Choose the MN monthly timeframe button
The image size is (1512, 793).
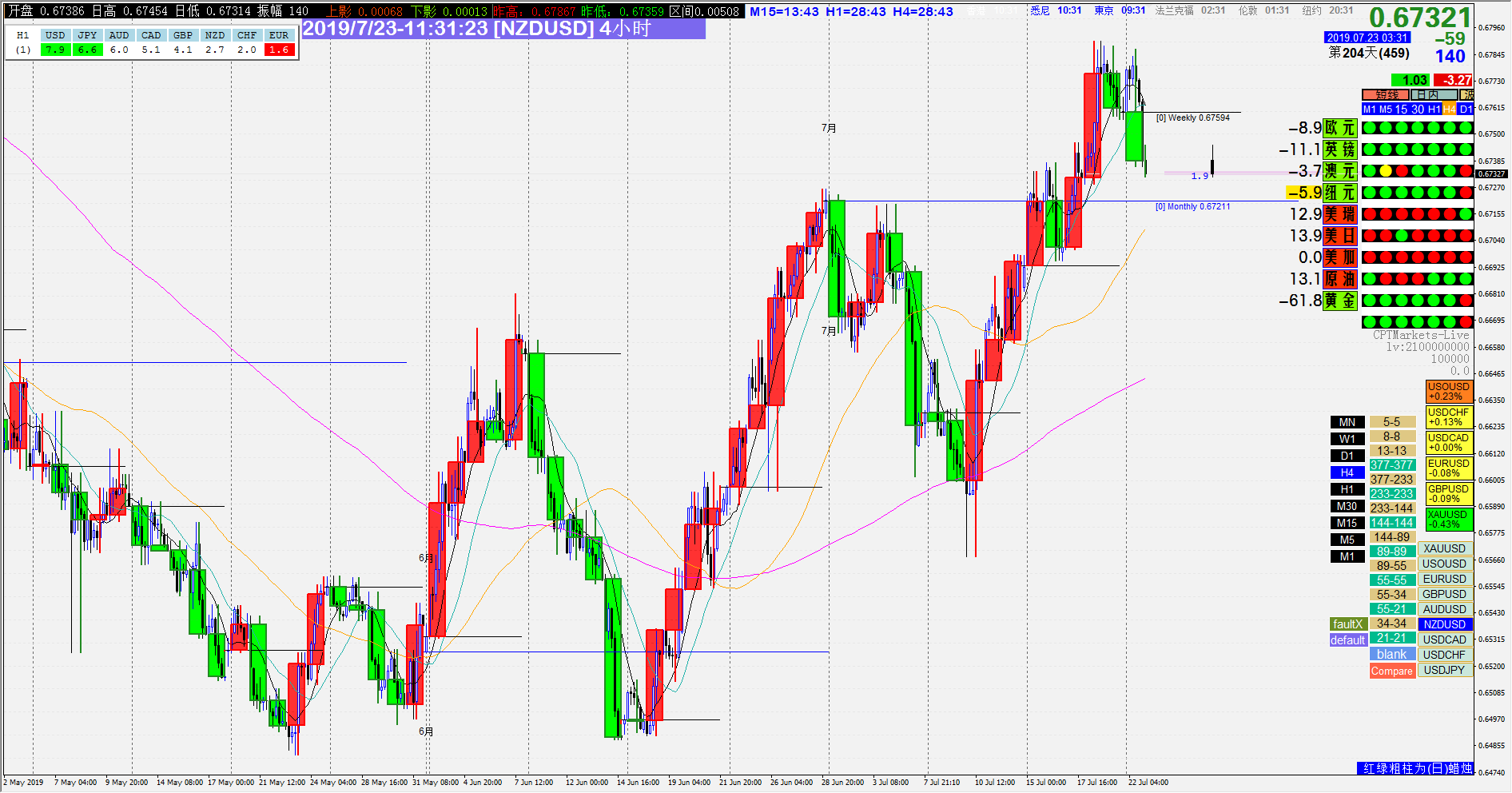tap(1347, 422)
